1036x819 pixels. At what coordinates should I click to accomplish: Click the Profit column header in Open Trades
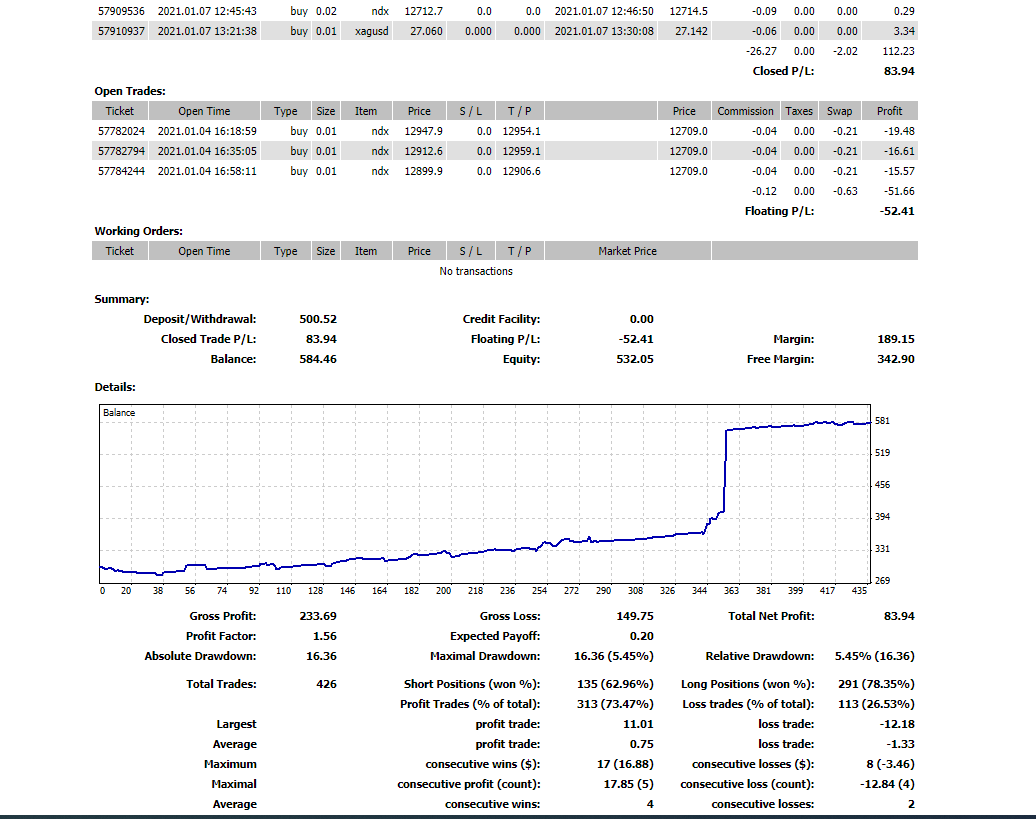pyautogui.click(x=889, y=111)
